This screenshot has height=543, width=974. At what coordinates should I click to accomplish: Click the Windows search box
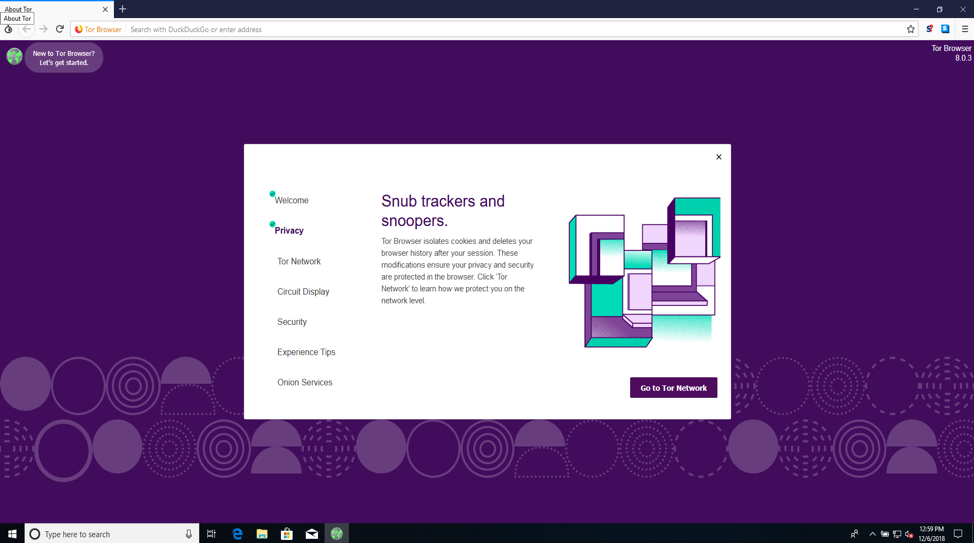(x=112, y=534)
